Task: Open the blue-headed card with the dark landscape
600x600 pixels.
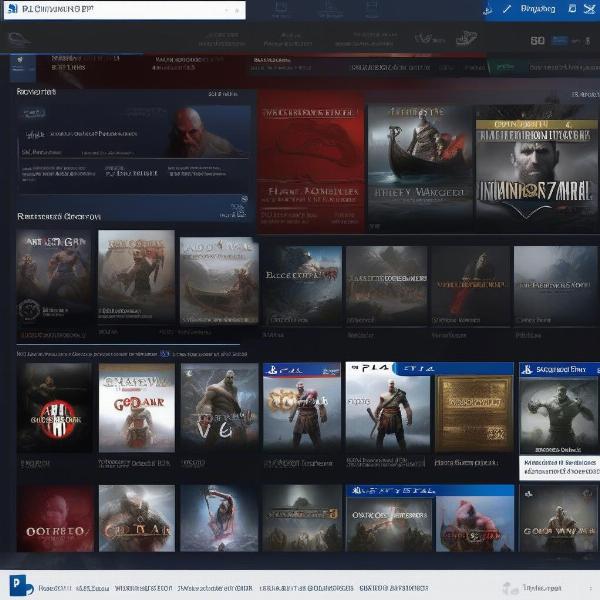Action: point(389,519)
